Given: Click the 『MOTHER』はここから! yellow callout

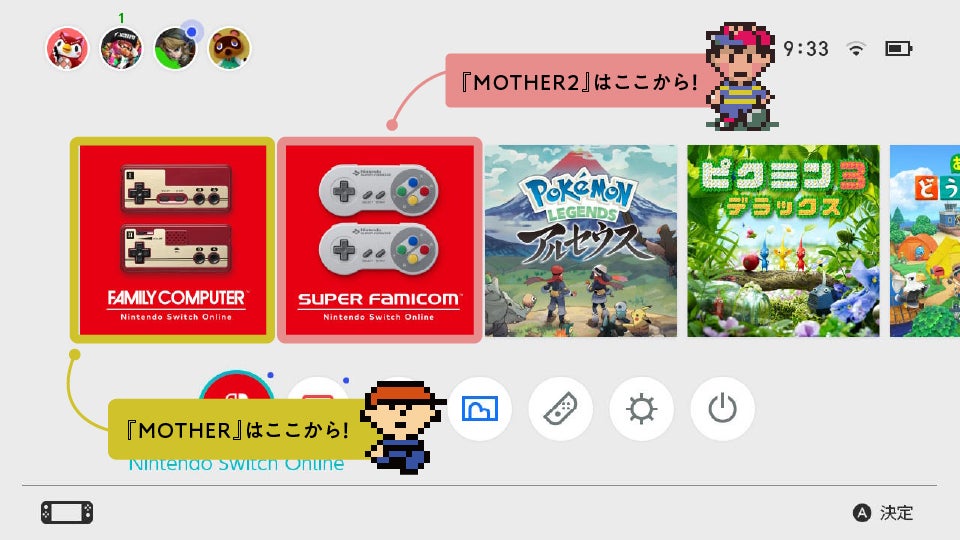Looking at the screenshot, I should pos(239,429).
